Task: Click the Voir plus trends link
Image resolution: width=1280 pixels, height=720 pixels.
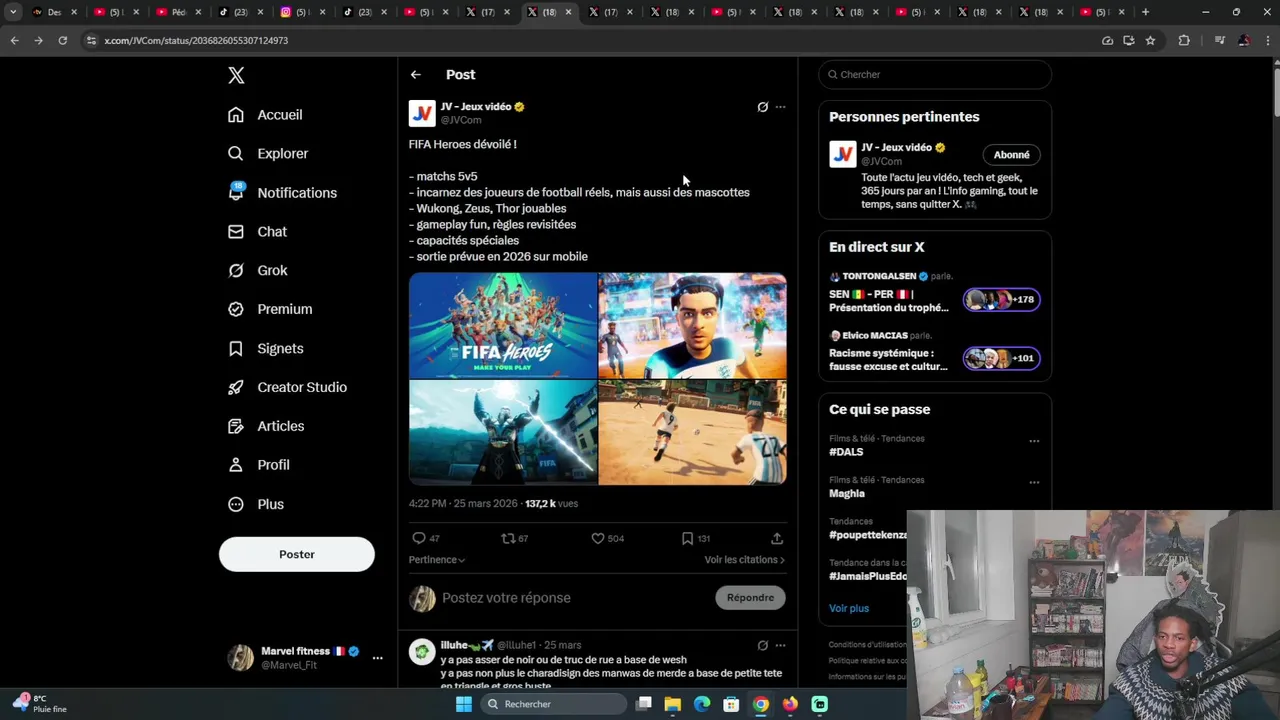Action: pyautogui.click(x=849, y=608)
